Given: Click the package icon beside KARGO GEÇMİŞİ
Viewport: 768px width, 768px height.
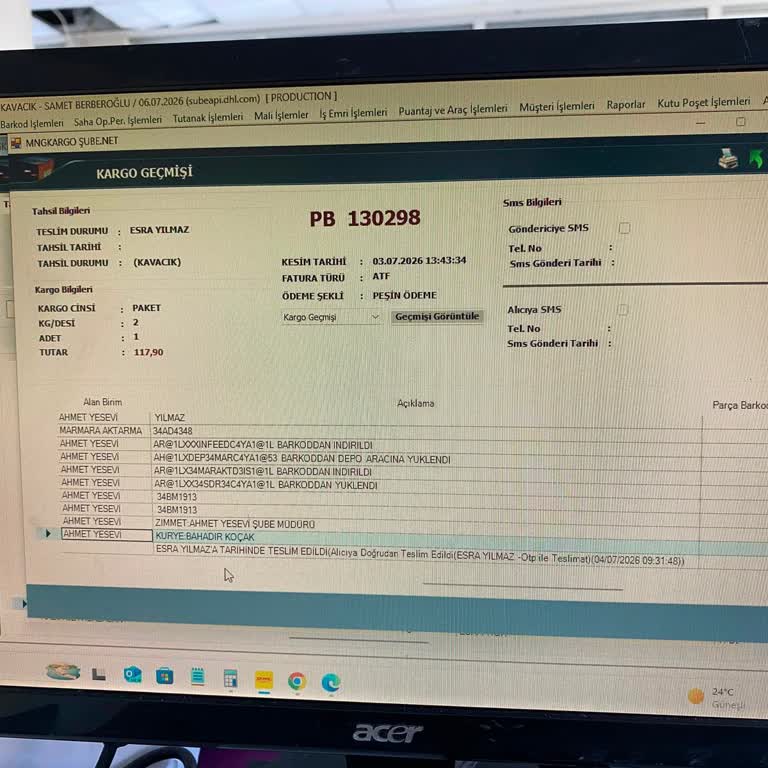Looking at the screenshot, I should pyautogui.click(x=38, y=170).
